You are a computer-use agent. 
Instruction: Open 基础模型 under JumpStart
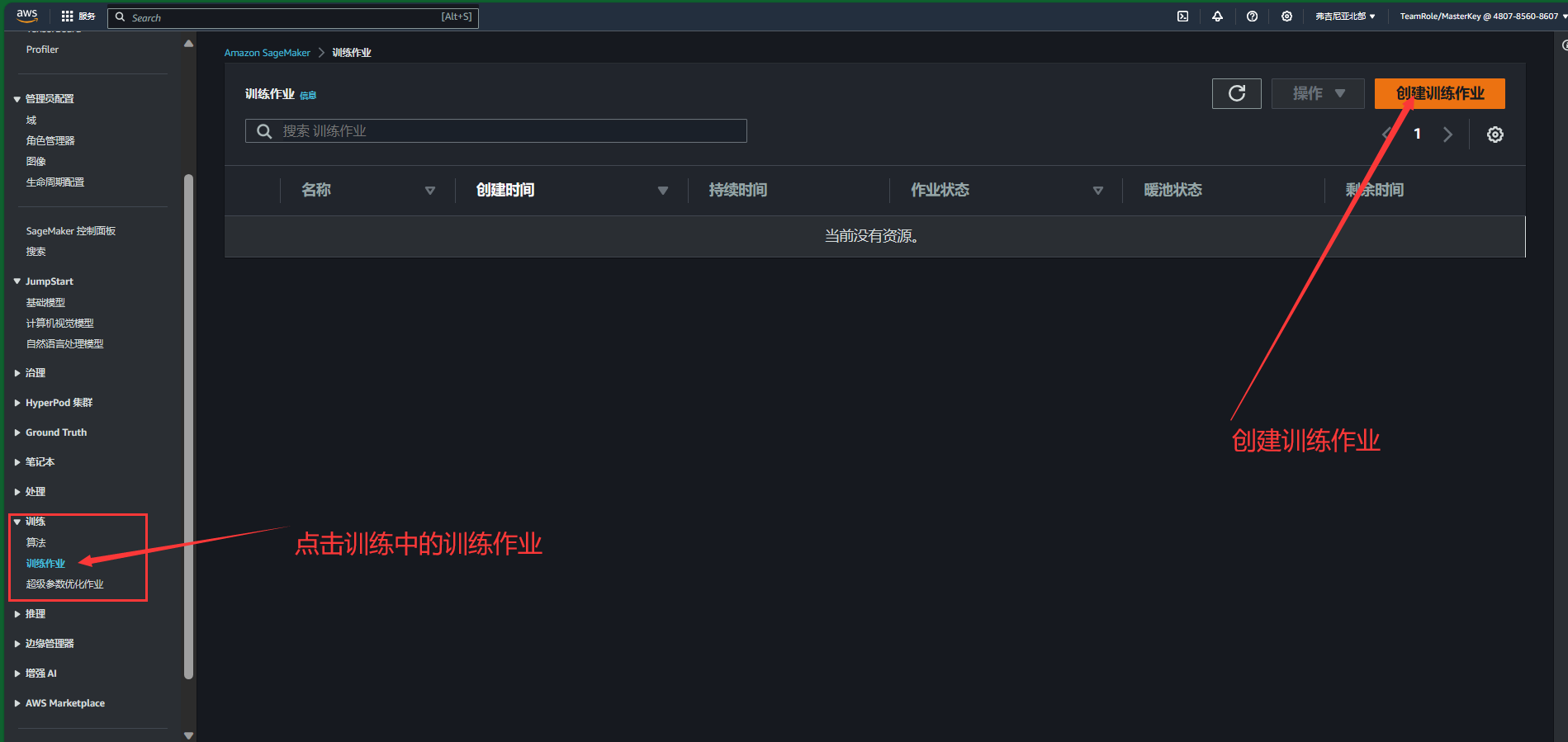click(45, 303)
